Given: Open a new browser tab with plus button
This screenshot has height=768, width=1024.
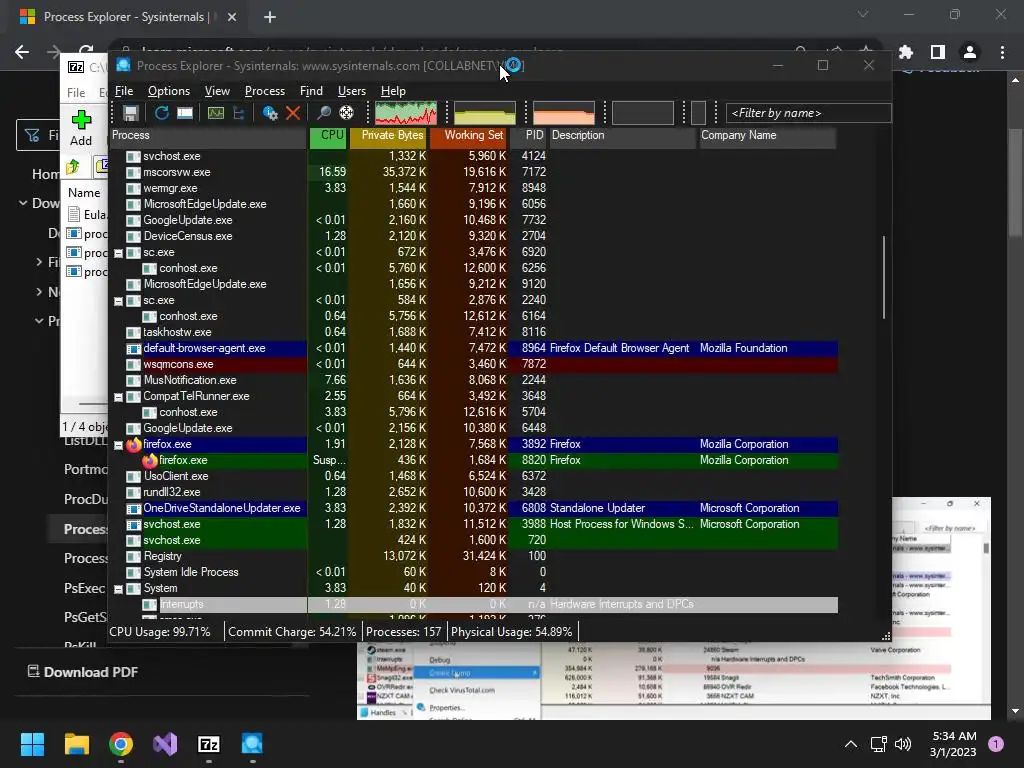Looking at the screenshot, I should [x=270, y=17].
